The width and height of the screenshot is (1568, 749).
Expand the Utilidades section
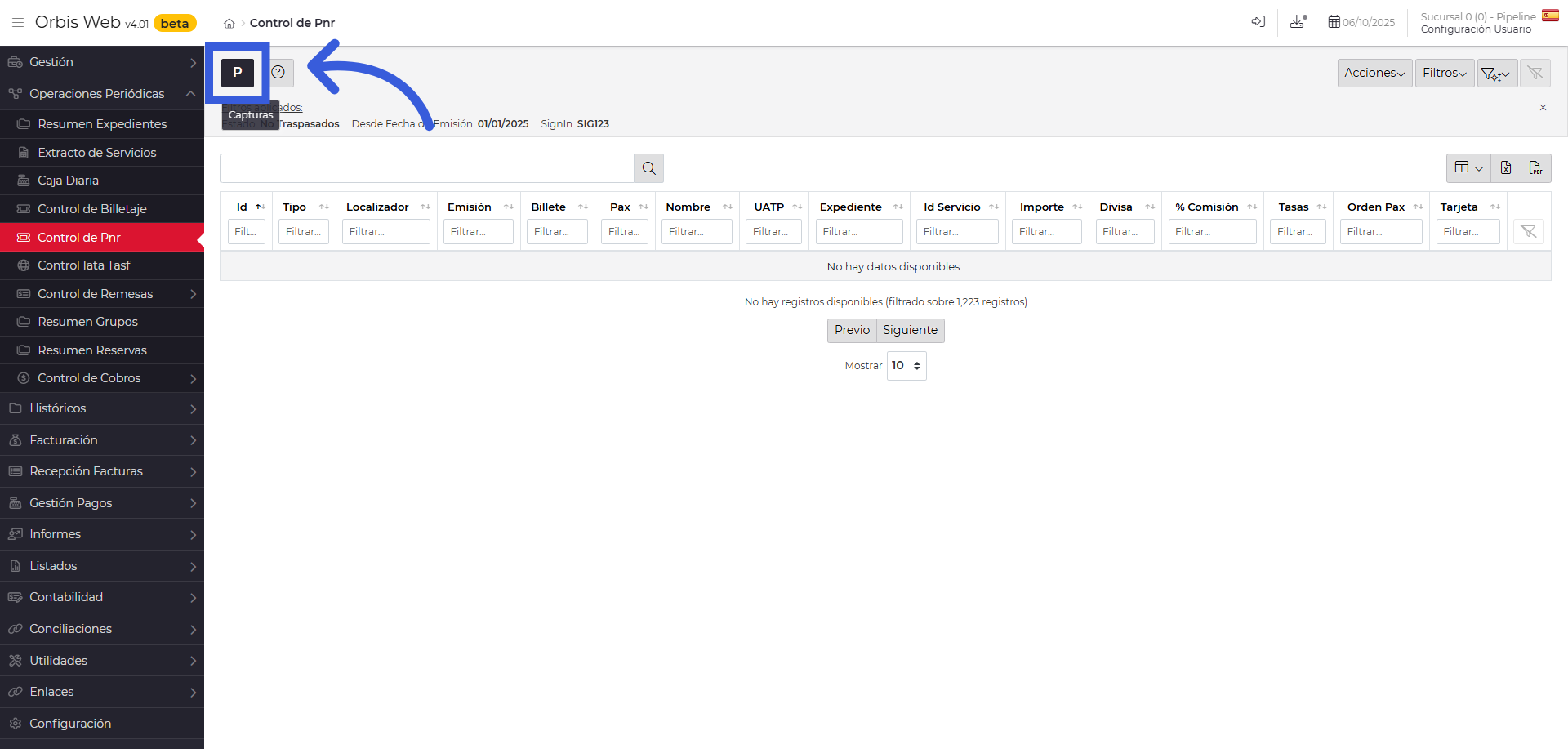pos(102,661)
